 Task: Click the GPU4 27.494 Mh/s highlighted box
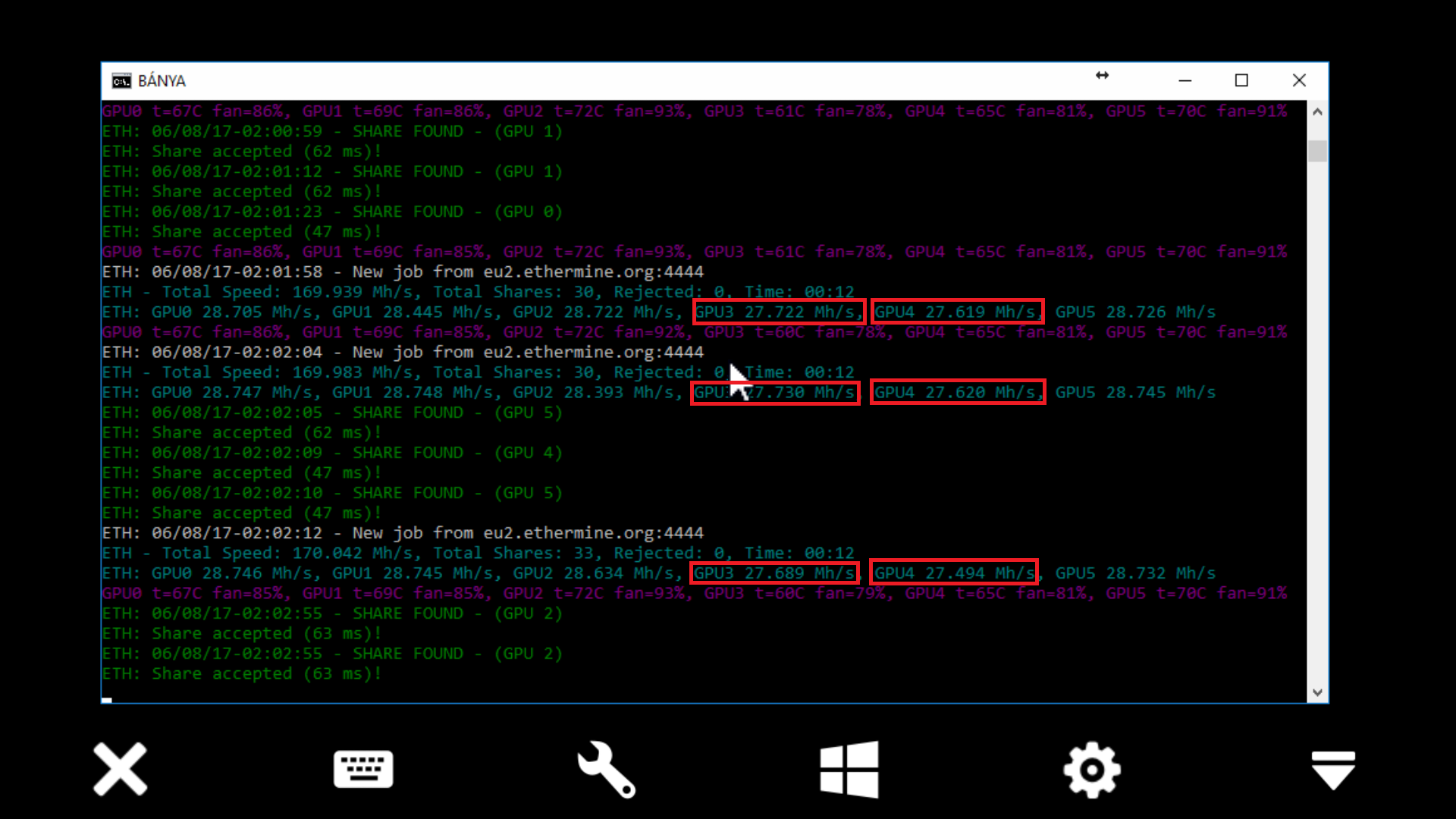tap(954, 573)
